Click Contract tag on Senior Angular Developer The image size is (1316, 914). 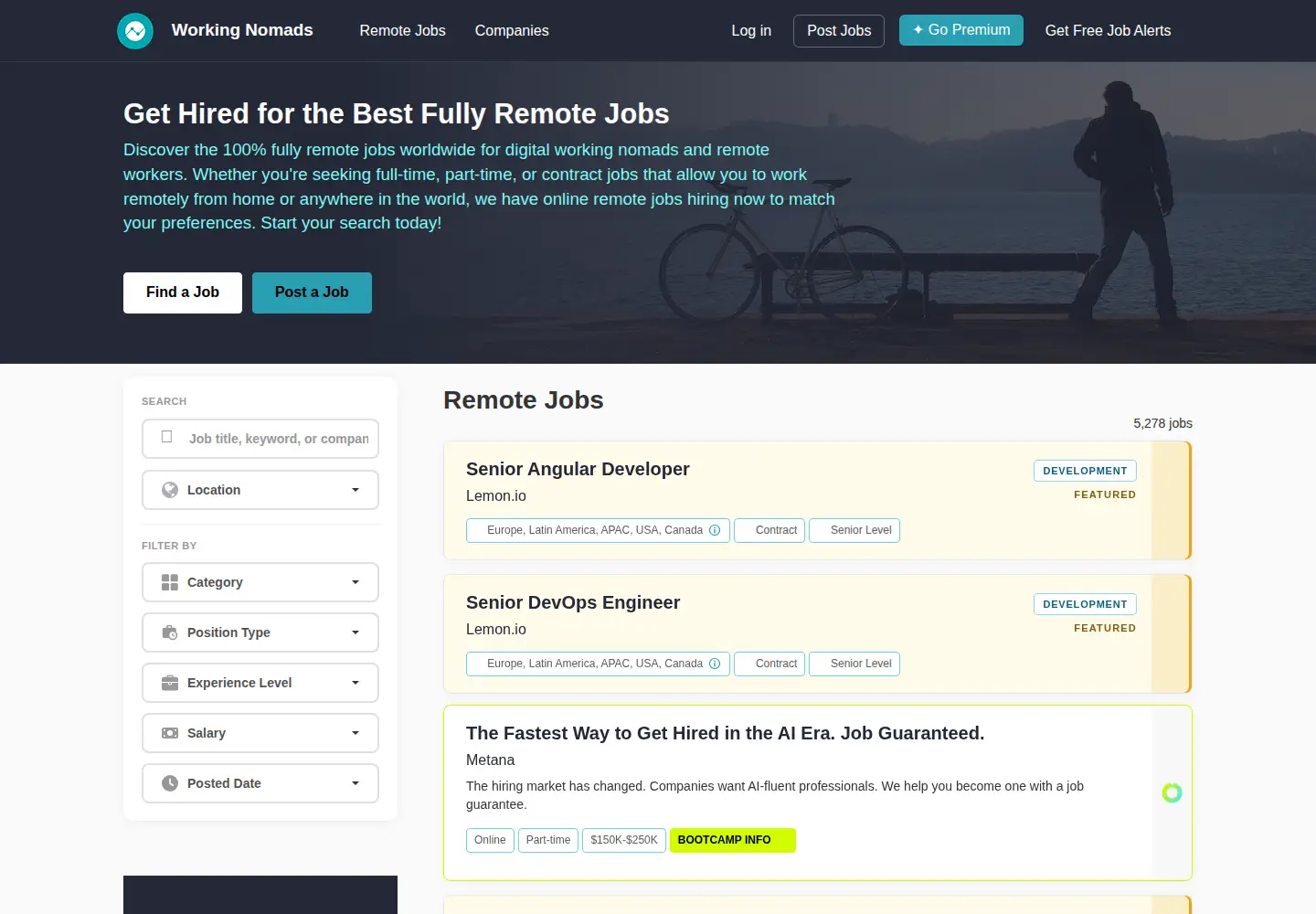(x=769, y=530)
